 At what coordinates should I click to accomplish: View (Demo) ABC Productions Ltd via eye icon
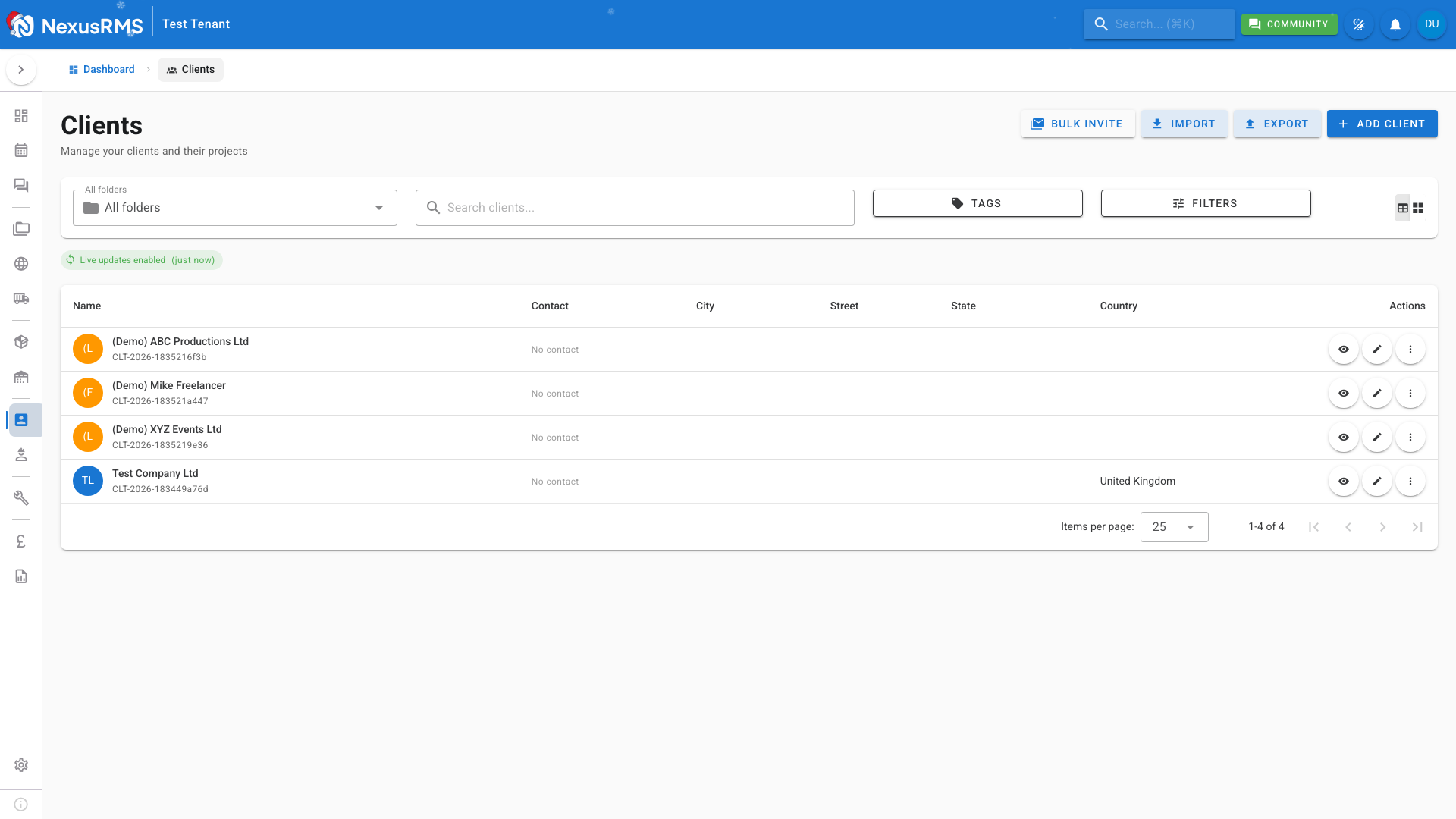pos(1344,350)
